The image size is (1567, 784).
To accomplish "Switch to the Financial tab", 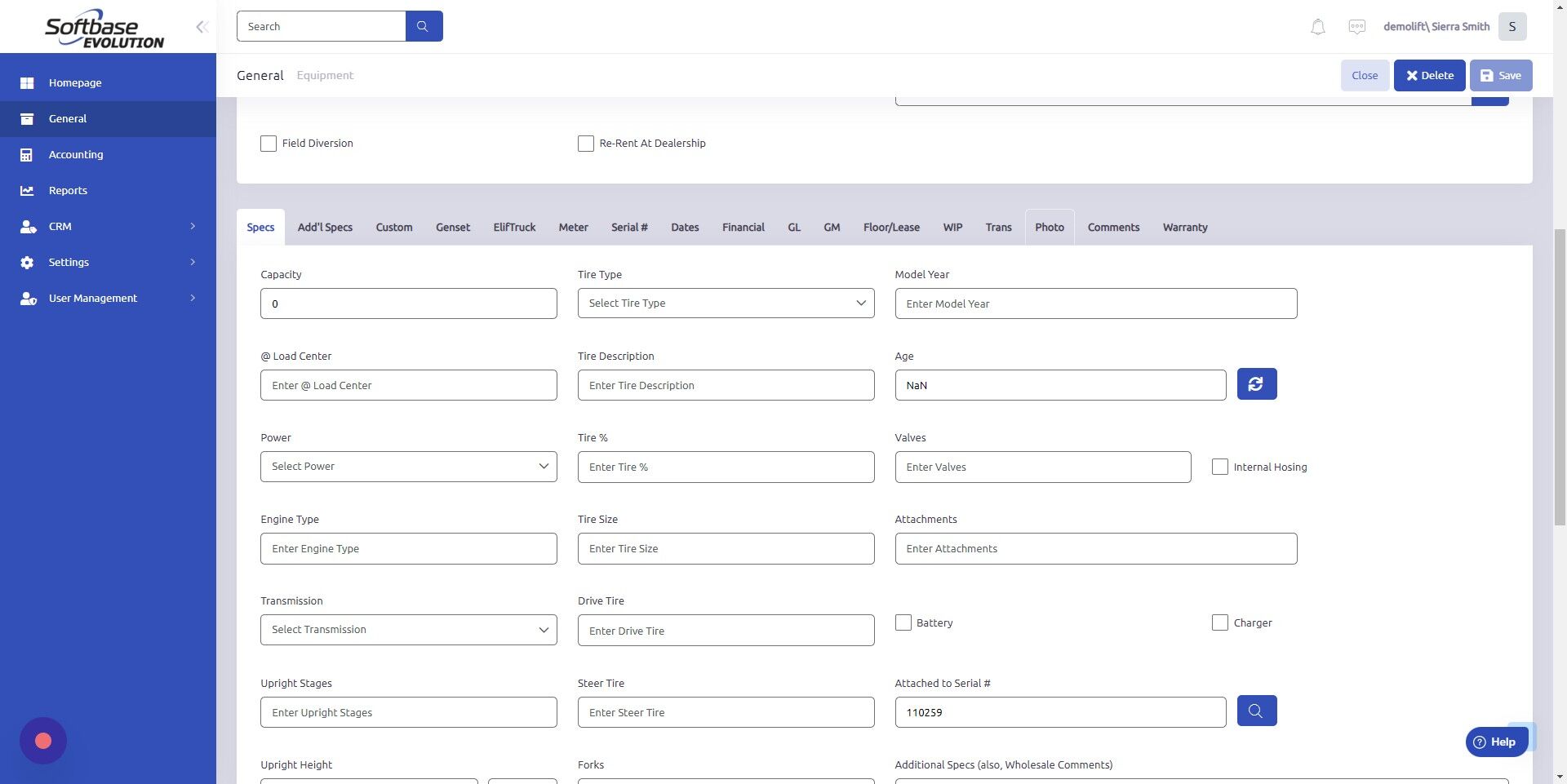I will click(743, 227).
